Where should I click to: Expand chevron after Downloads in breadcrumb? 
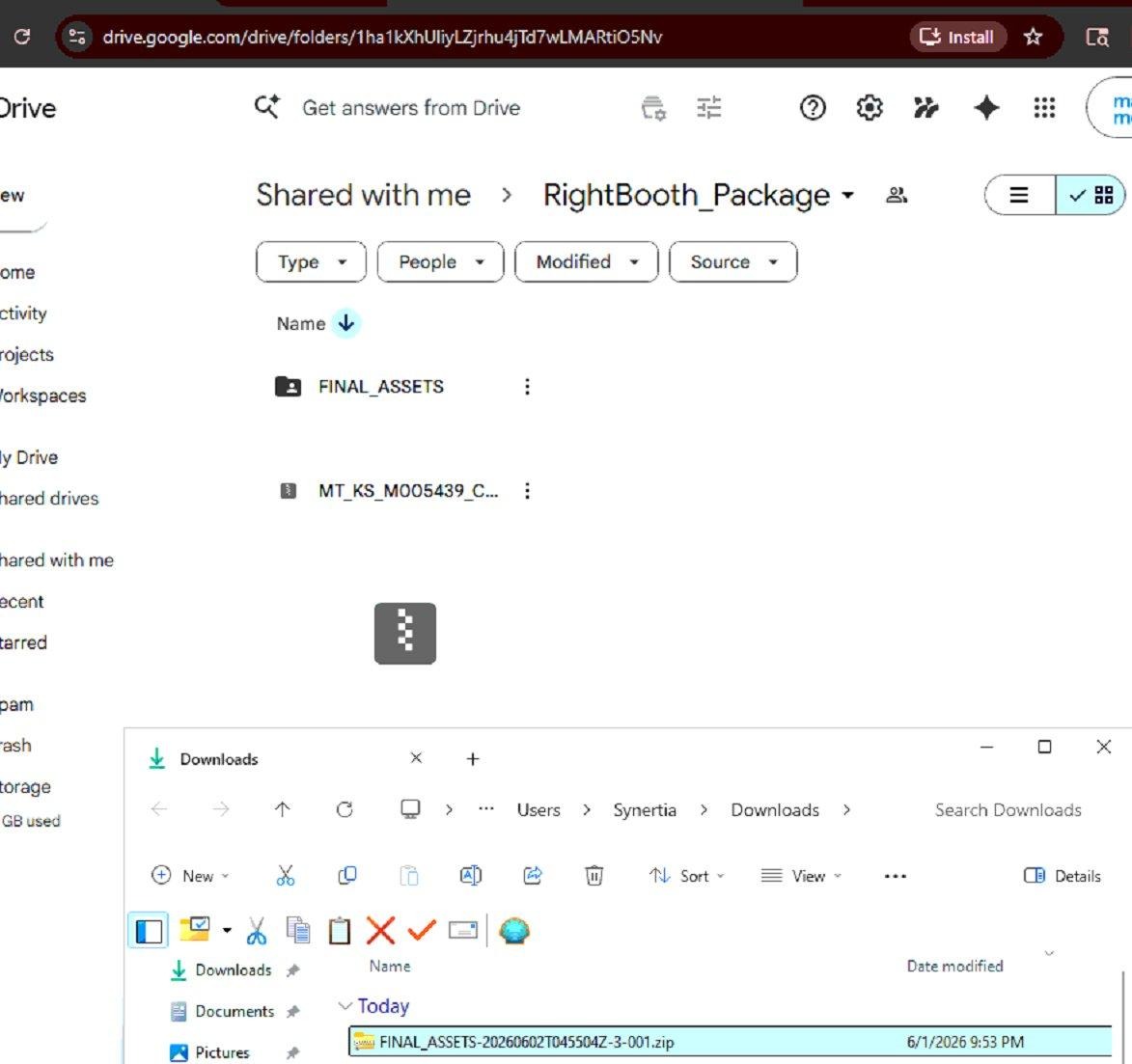point(846,810)
